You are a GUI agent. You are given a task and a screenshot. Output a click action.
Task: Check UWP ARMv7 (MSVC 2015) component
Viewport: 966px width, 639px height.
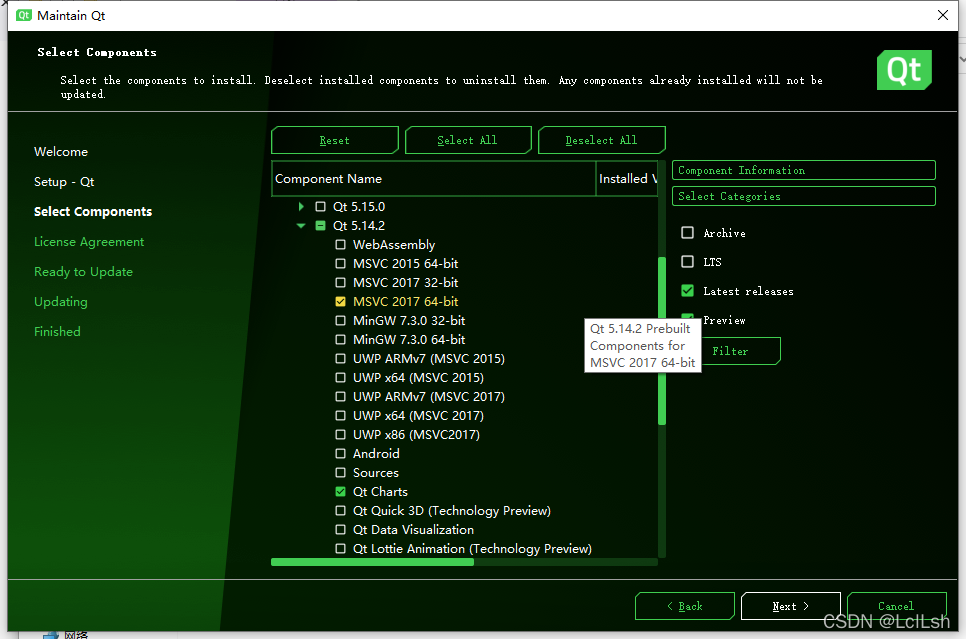pyautogui.click(x=340, y=359)
